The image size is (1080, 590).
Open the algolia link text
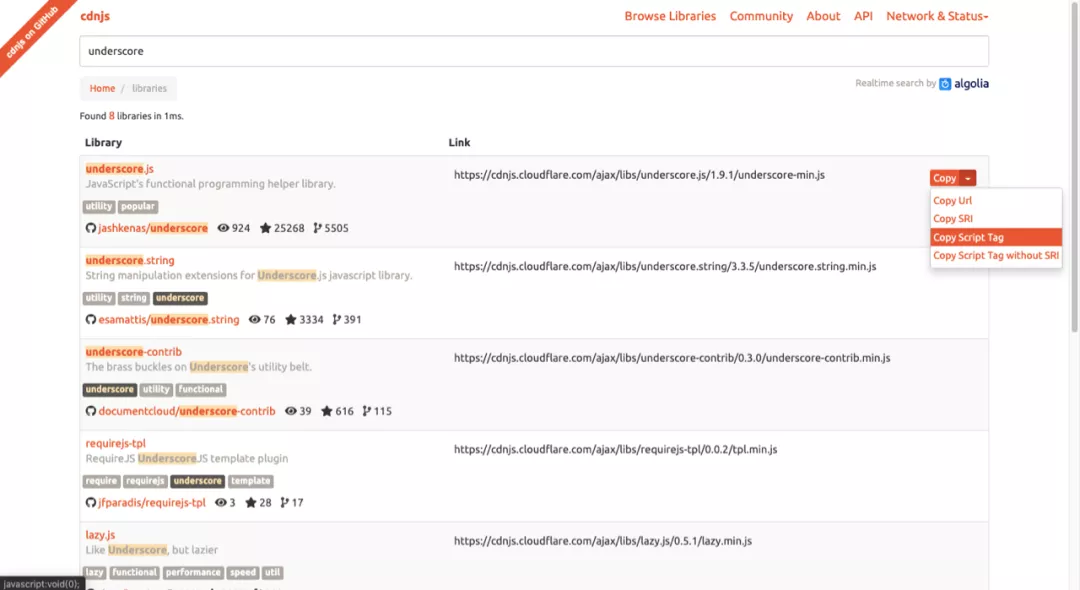(x=971, y=83)
